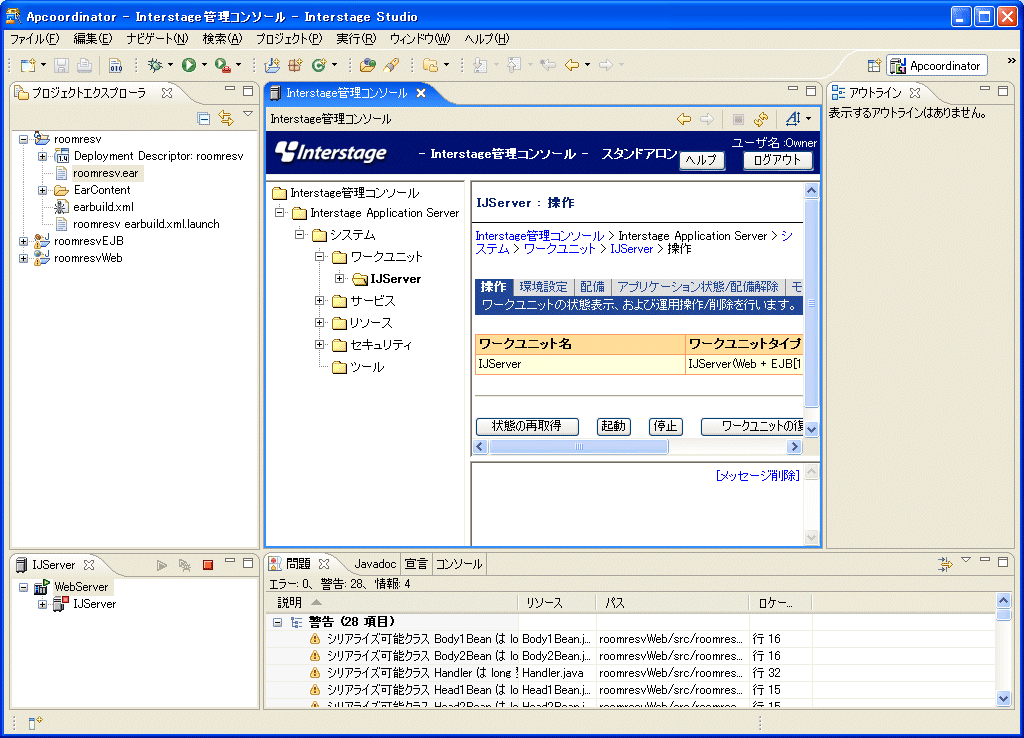The image size is (1024, 738).
Task: Click the filter icon in the Problems view toolbar
Action: point(944,564)
